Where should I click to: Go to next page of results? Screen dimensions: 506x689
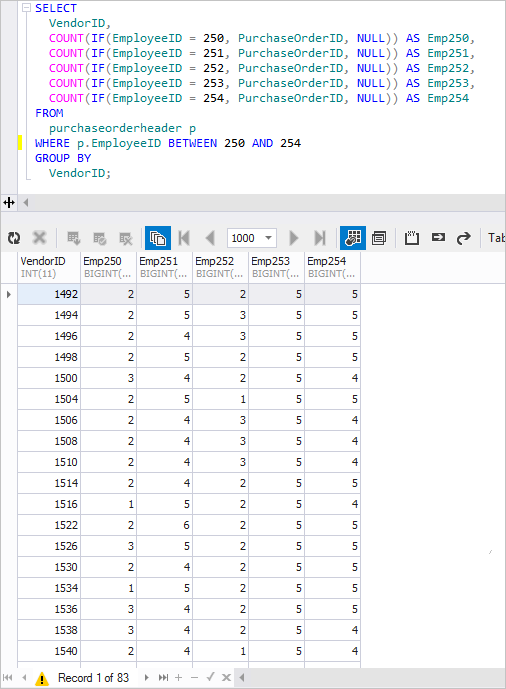[293, 238]
